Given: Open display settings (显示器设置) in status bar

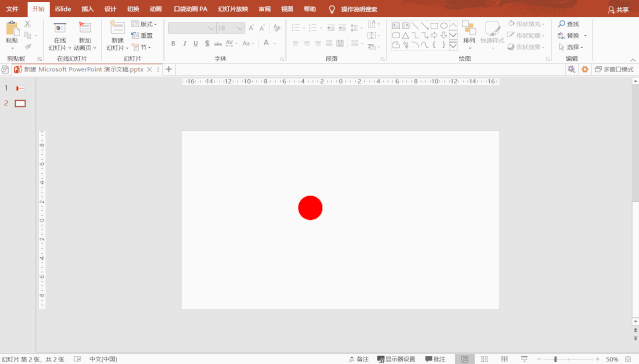Looking at the screenshot, I should pos(396,359).
